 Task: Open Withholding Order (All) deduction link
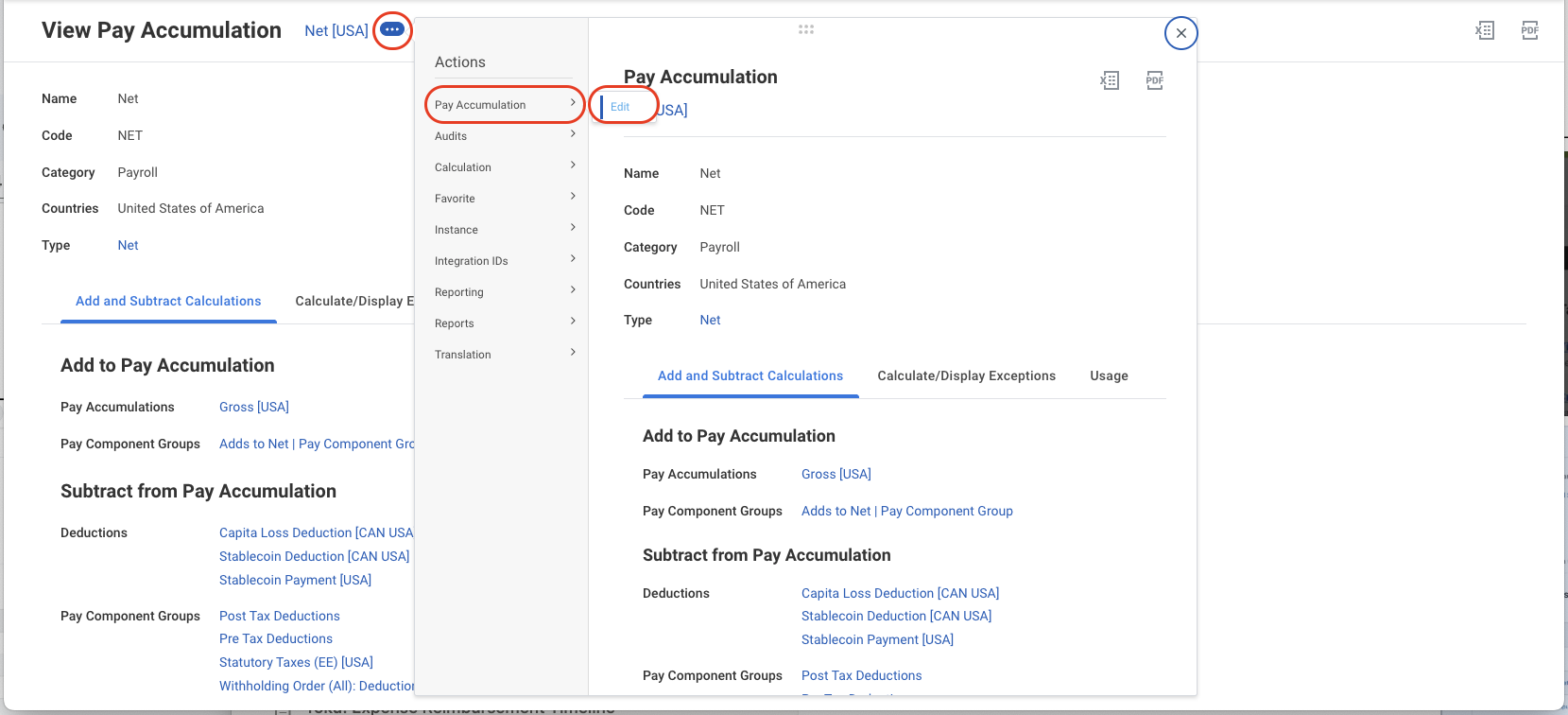317,686
